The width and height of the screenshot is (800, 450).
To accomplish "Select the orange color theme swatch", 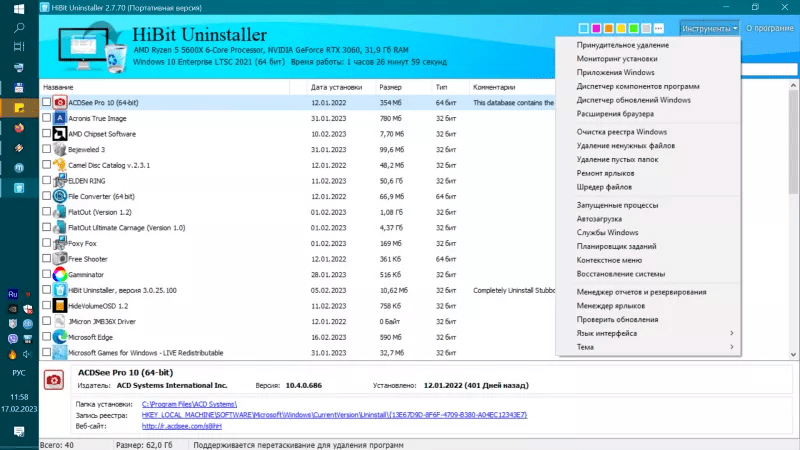I will pyautogui.click(x=609, y=29).
